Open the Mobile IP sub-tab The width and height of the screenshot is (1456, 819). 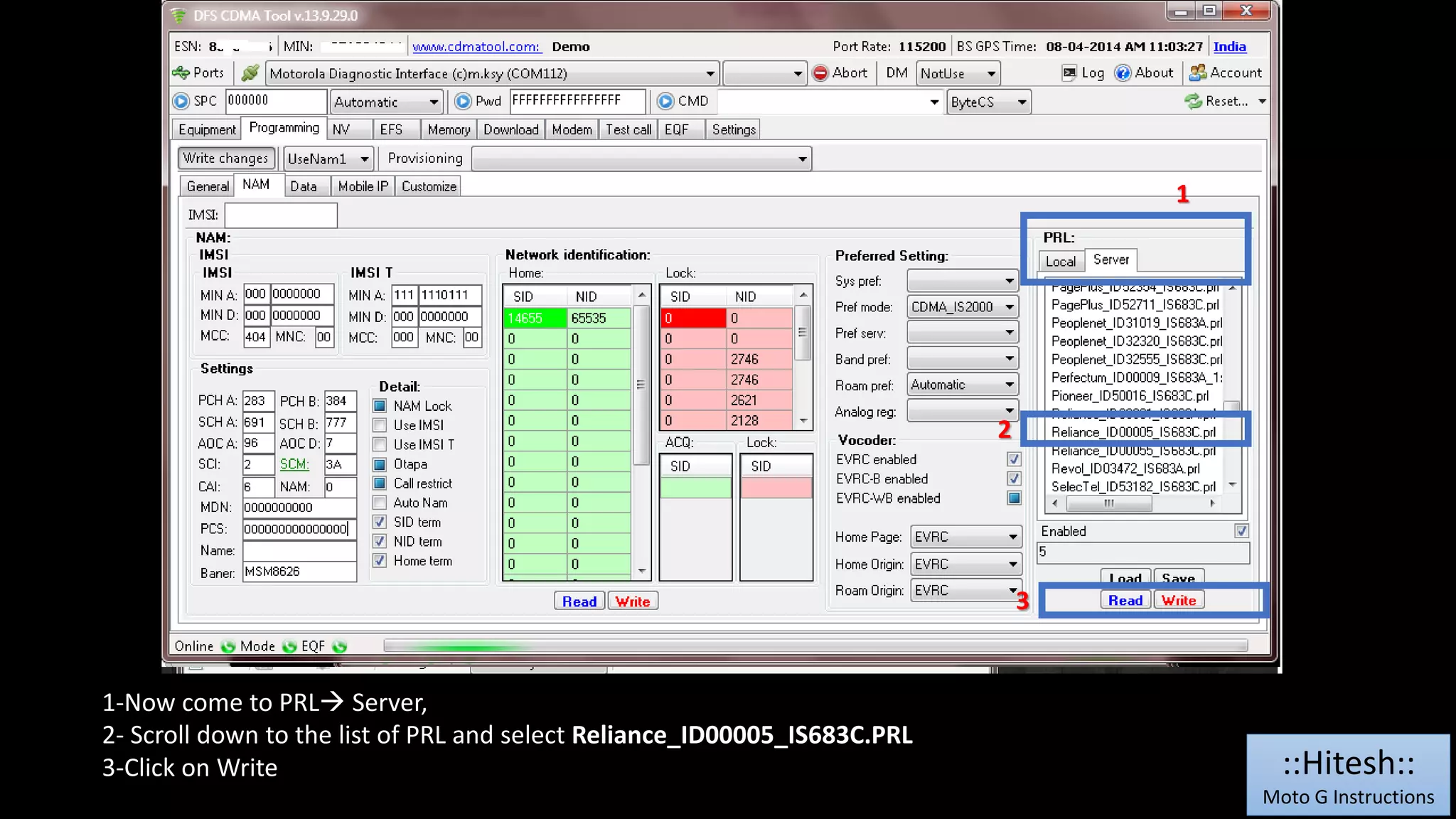363,186
